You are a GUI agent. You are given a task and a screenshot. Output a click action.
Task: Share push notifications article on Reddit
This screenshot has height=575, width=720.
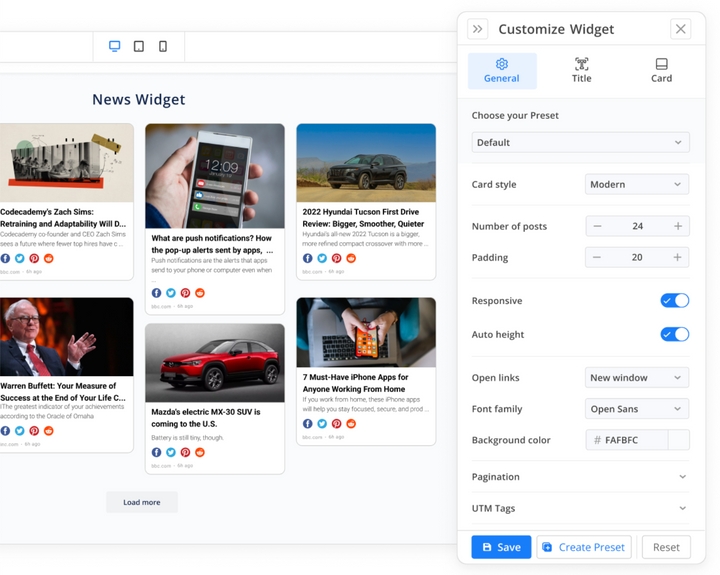point(200,293)
